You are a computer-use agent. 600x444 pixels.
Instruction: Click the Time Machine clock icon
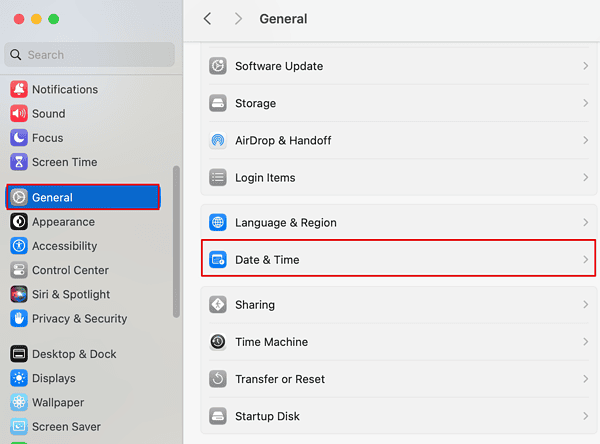pyautogui.click(x=218, y=342)
